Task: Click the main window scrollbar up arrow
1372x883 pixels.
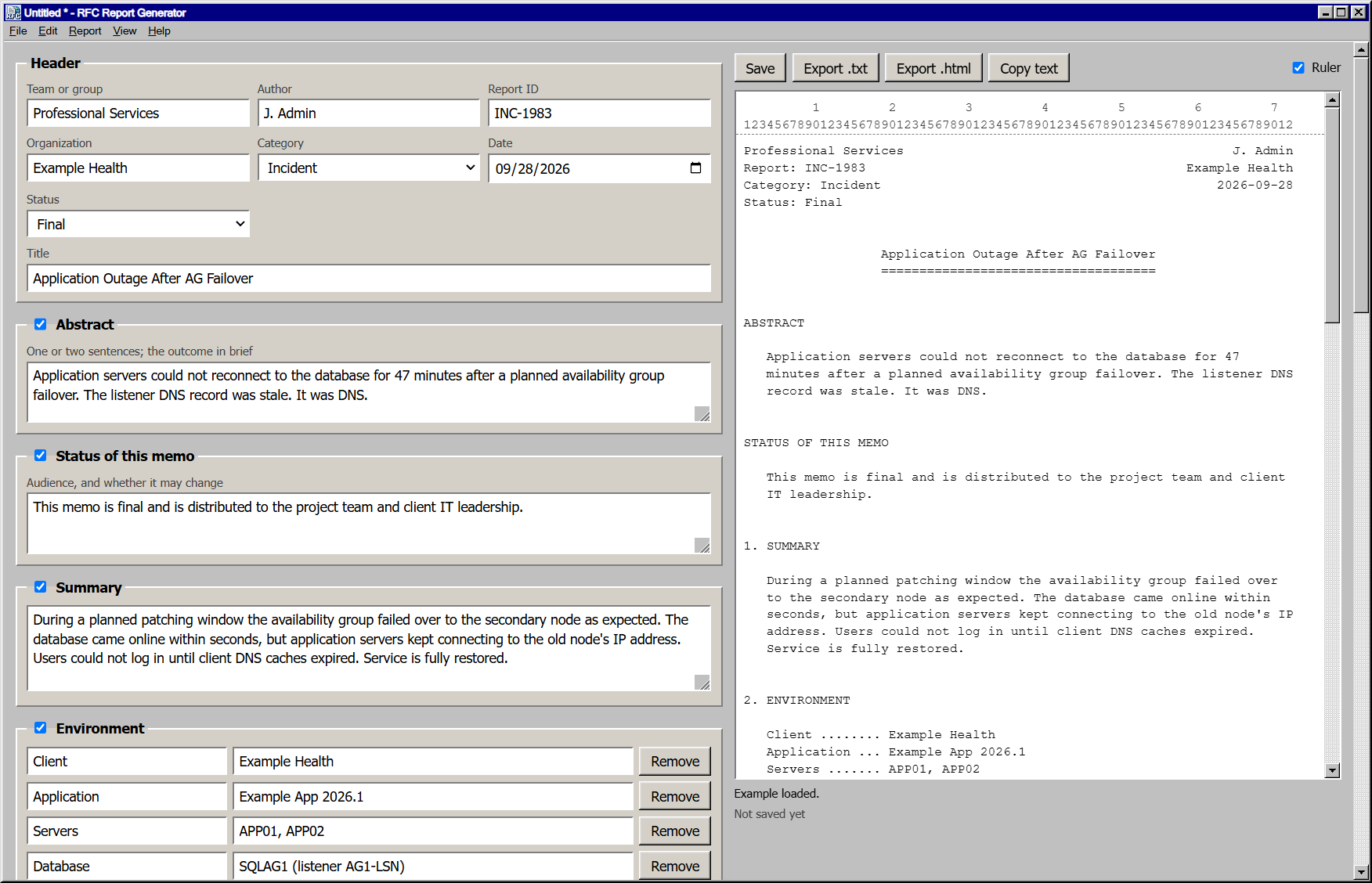Action: pyautogui.click(x=1361, y=49)
